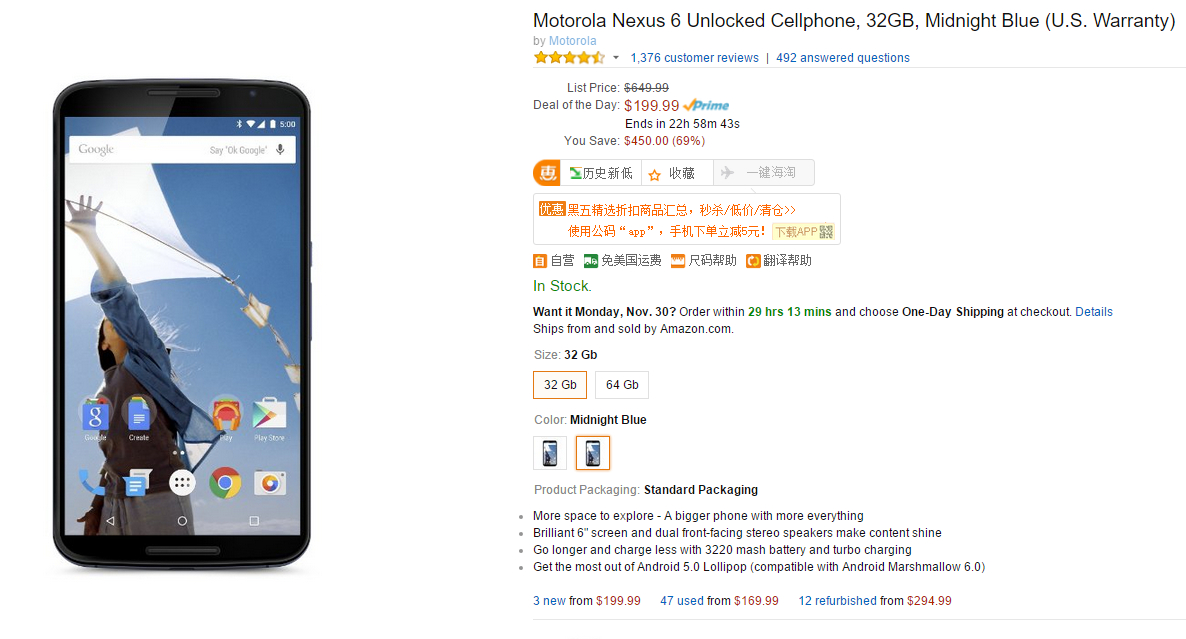Choose the first color swatch thumbnail

click(550, 453)
